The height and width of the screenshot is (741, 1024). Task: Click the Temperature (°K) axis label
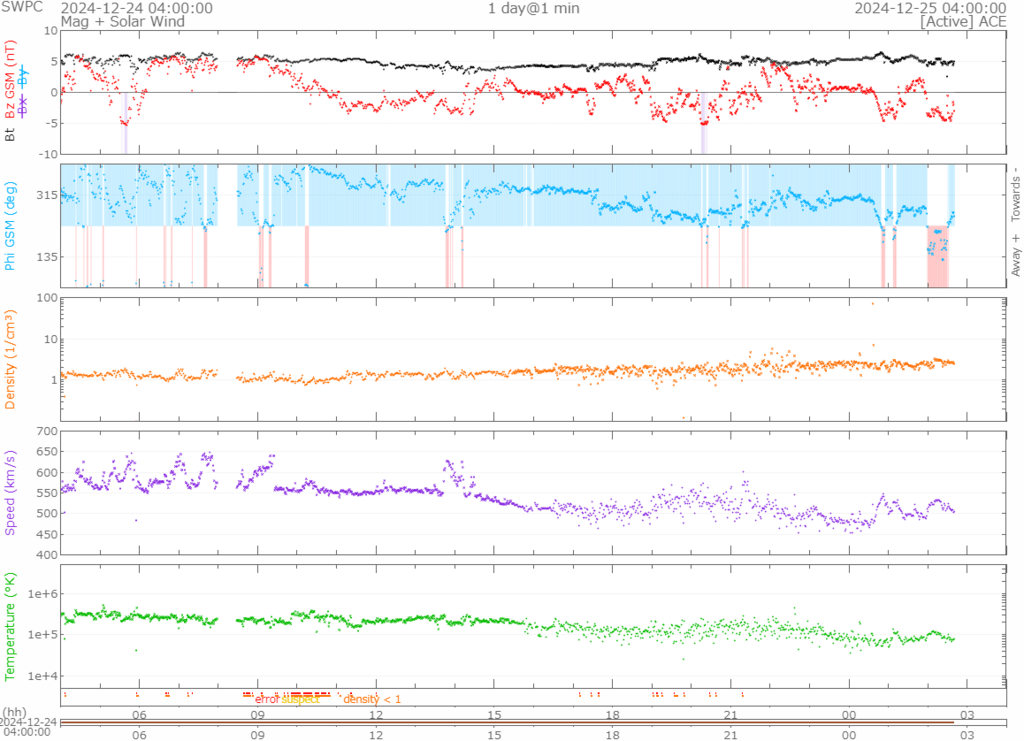coord(10,627)
